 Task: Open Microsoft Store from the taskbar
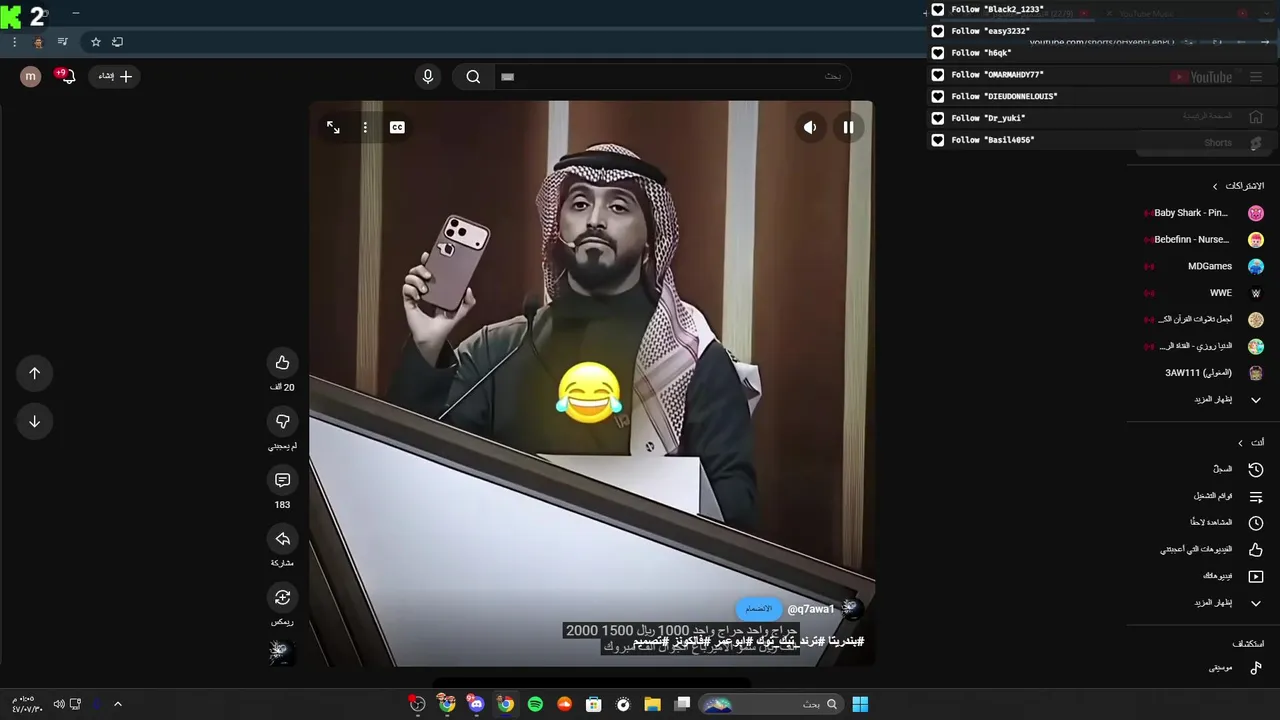pyautogui.click(x=594, y=704)
